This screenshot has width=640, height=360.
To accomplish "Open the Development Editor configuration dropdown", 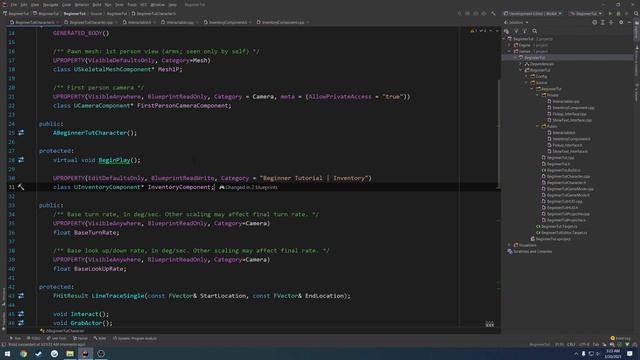I will (x=533, y=13).
